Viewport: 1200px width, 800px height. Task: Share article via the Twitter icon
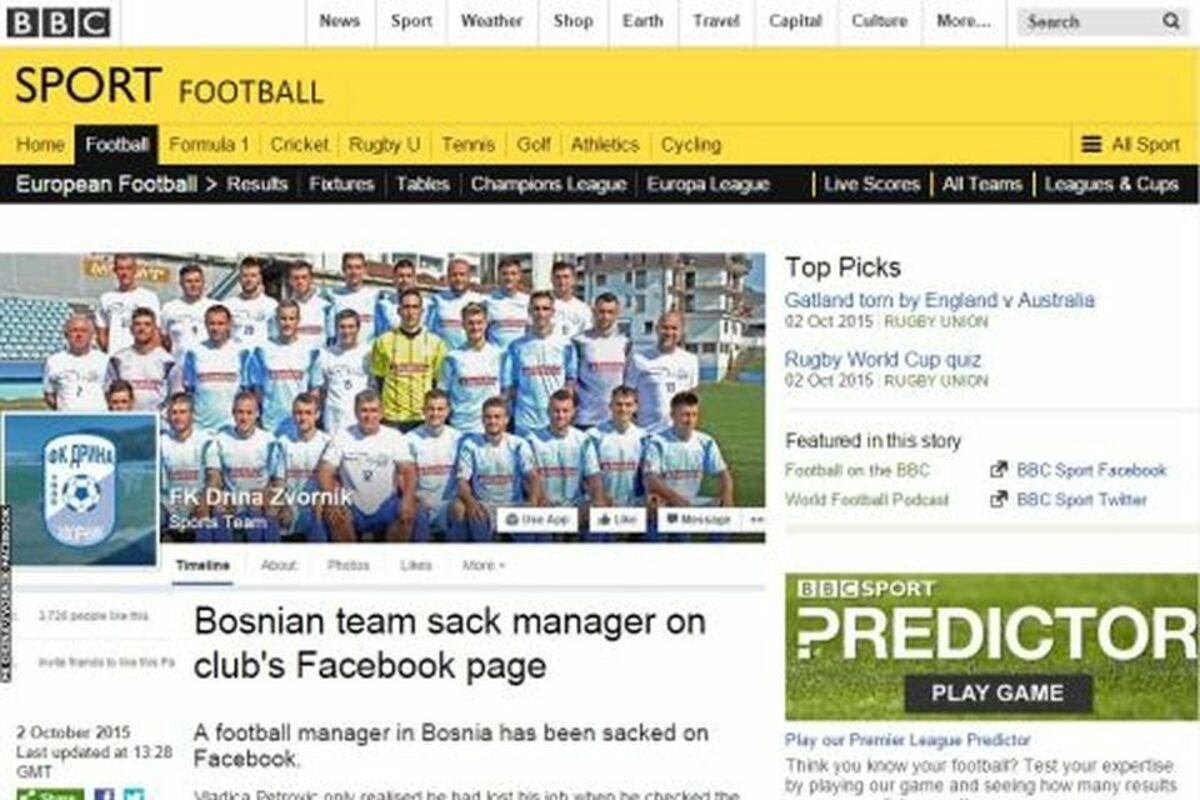pos(134,796)
